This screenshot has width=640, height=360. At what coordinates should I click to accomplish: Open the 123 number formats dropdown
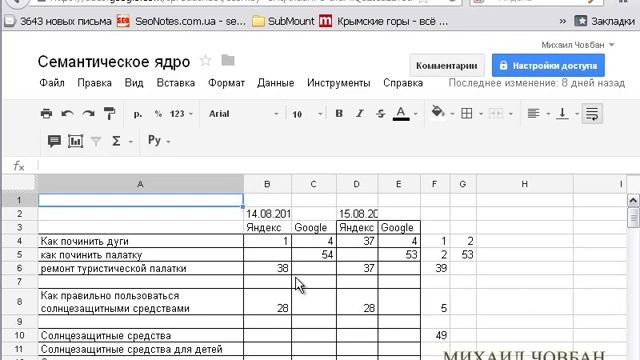point(181,114)
